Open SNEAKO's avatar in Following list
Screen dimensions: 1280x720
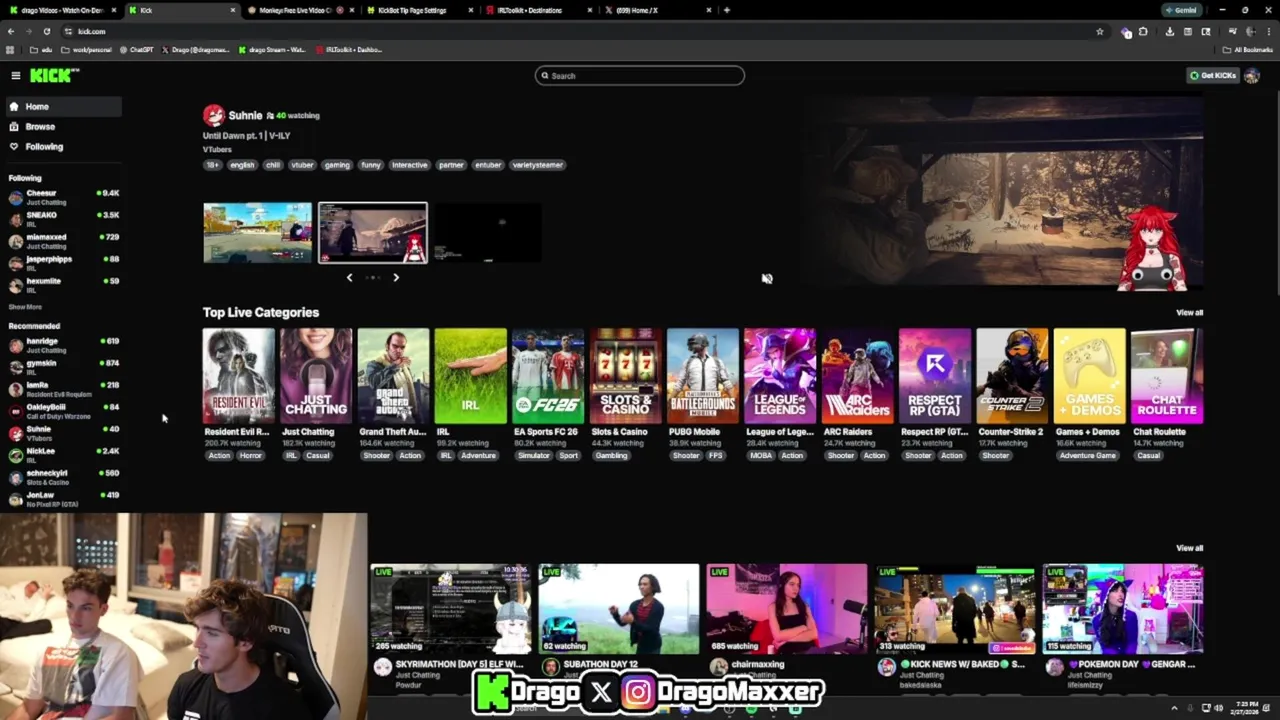tap(16, 219)
